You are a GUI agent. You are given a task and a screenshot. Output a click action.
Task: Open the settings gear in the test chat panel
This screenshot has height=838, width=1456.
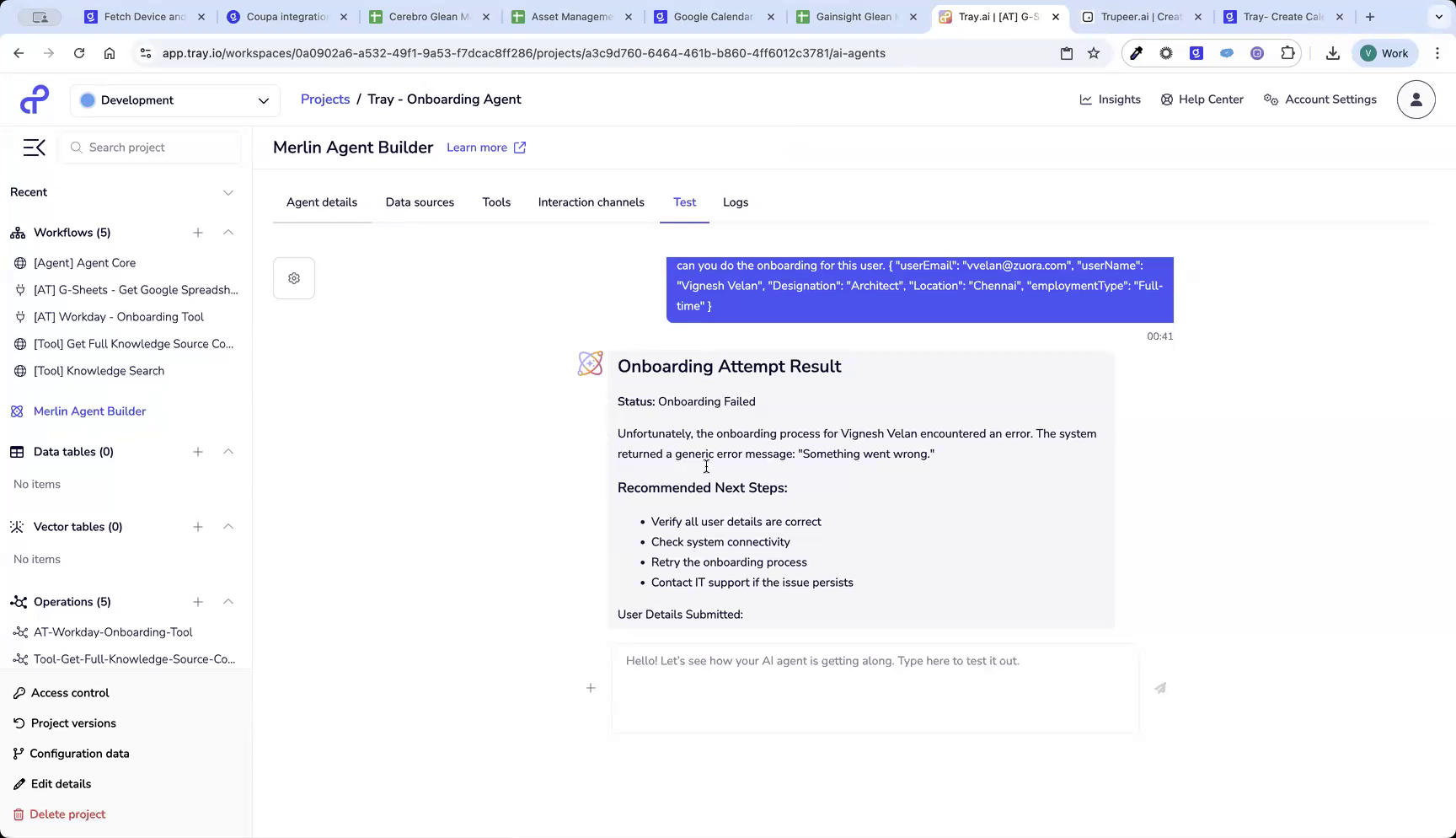pos(293,277)
